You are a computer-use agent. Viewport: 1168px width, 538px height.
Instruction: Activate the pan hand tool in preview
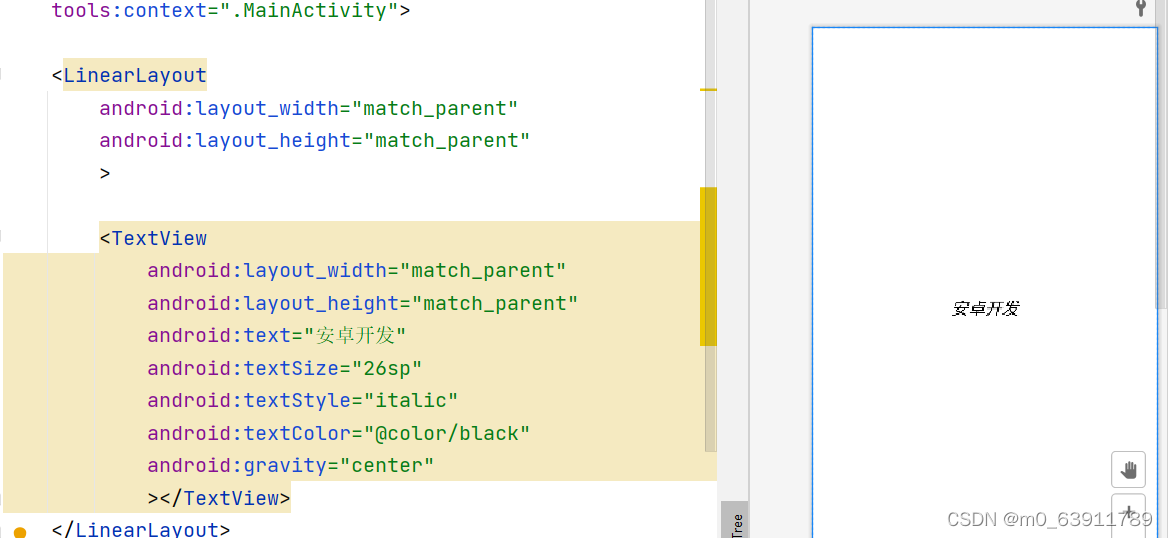[1128, 469]
